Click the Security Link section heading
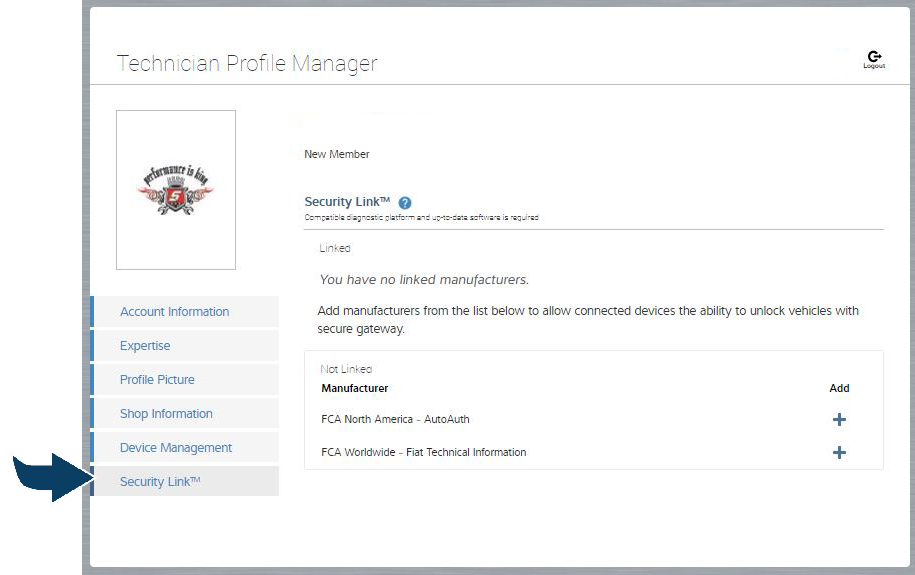 (x=347, y=202)
